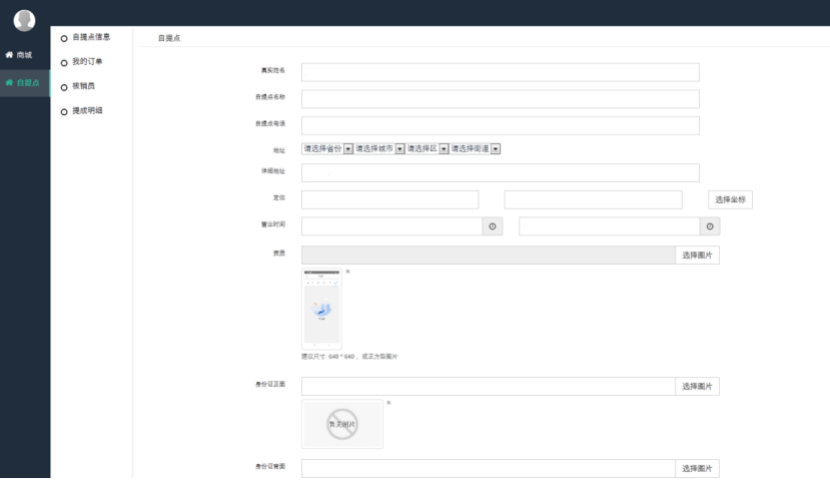Click the 真实姓名 input field
The width and height of the screenshot is (830, 480).
(x=500, y=72)
